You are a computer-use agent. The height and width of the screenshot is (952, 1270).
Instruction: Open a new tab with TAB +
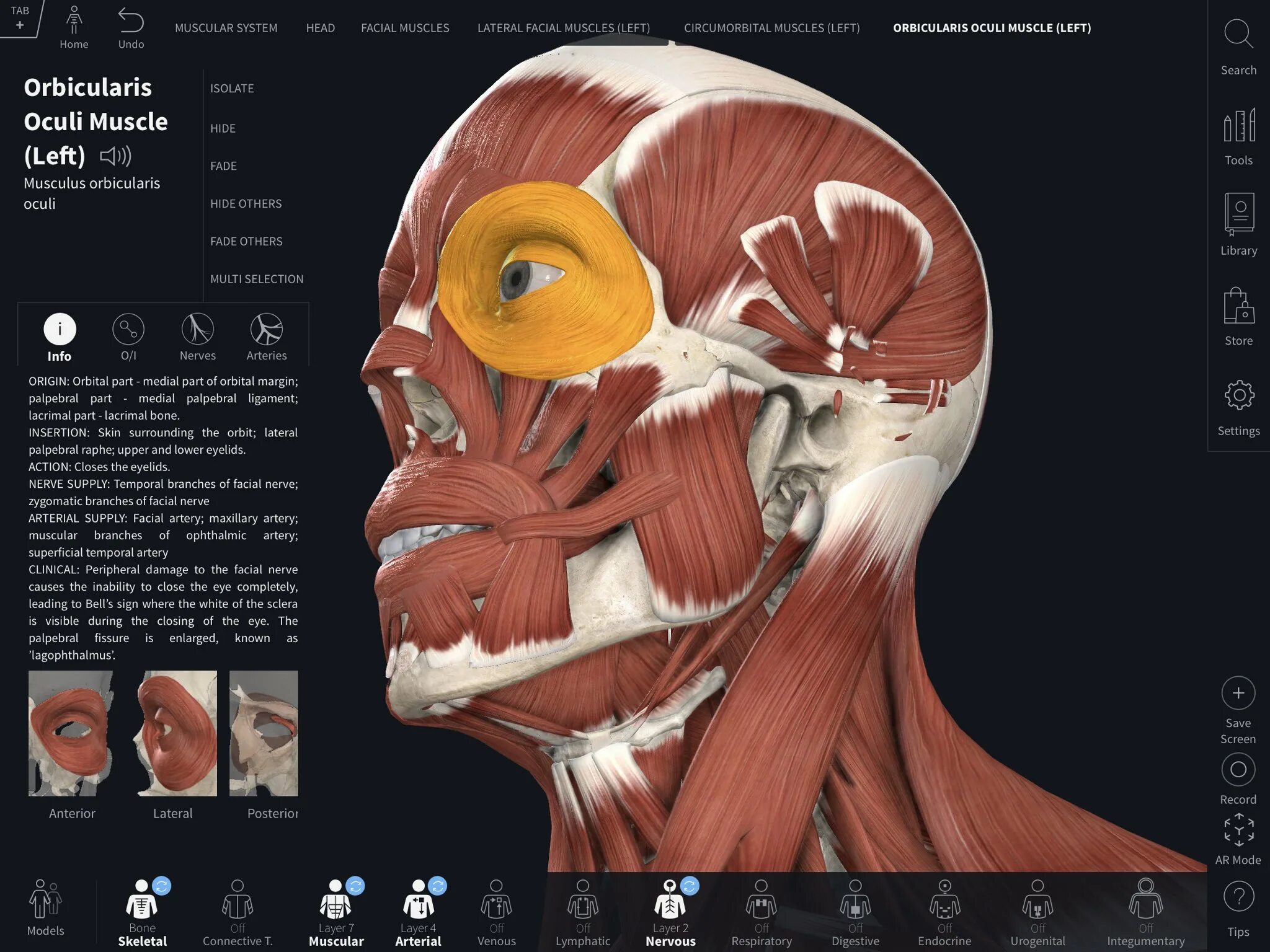tap(20, 17)
